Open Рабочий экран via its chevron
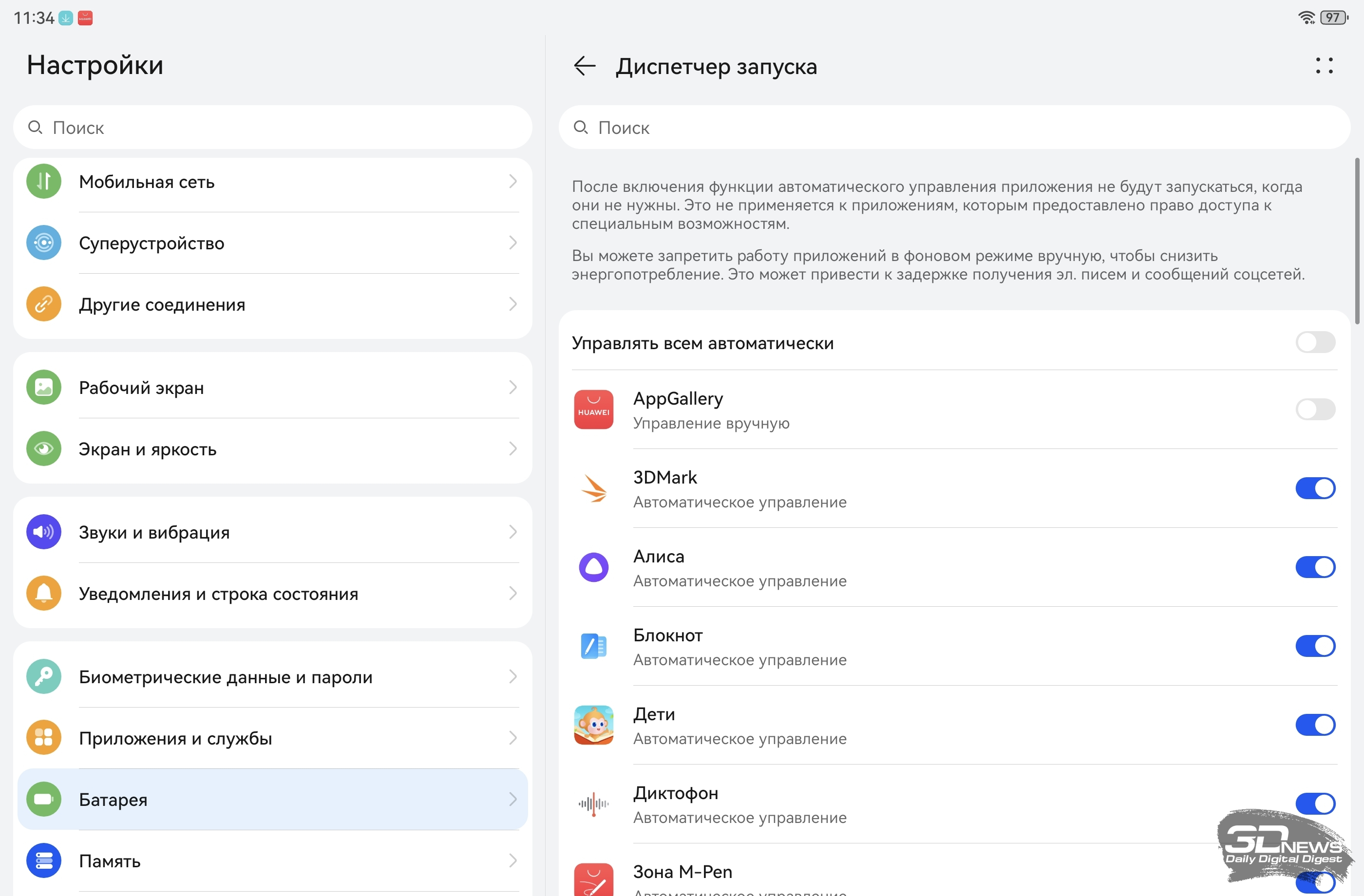1364x896 pixels. coord(512,387)
